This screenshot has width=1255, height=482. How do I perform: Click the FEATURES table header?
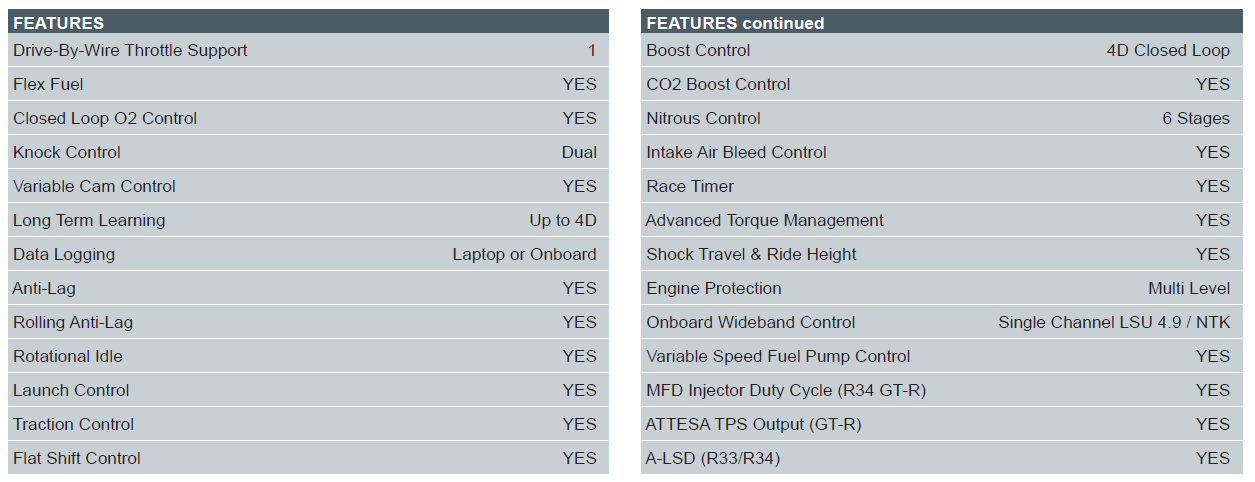(308, 21)
